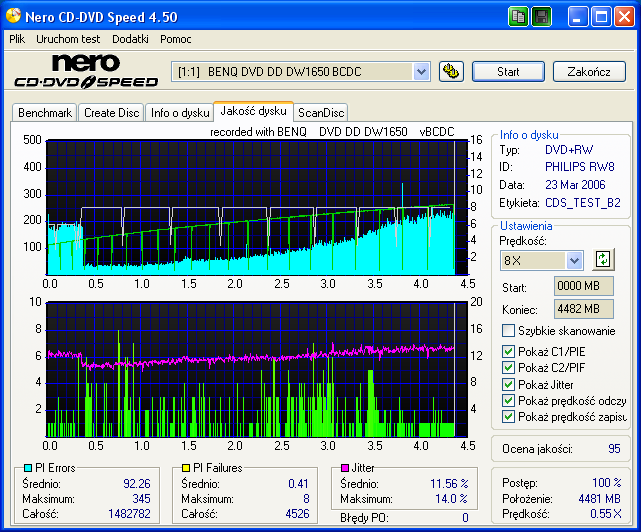This screenshot has width=641, height=532.
Task: Select the Jakość dysku tab
Action: [253, 111]
